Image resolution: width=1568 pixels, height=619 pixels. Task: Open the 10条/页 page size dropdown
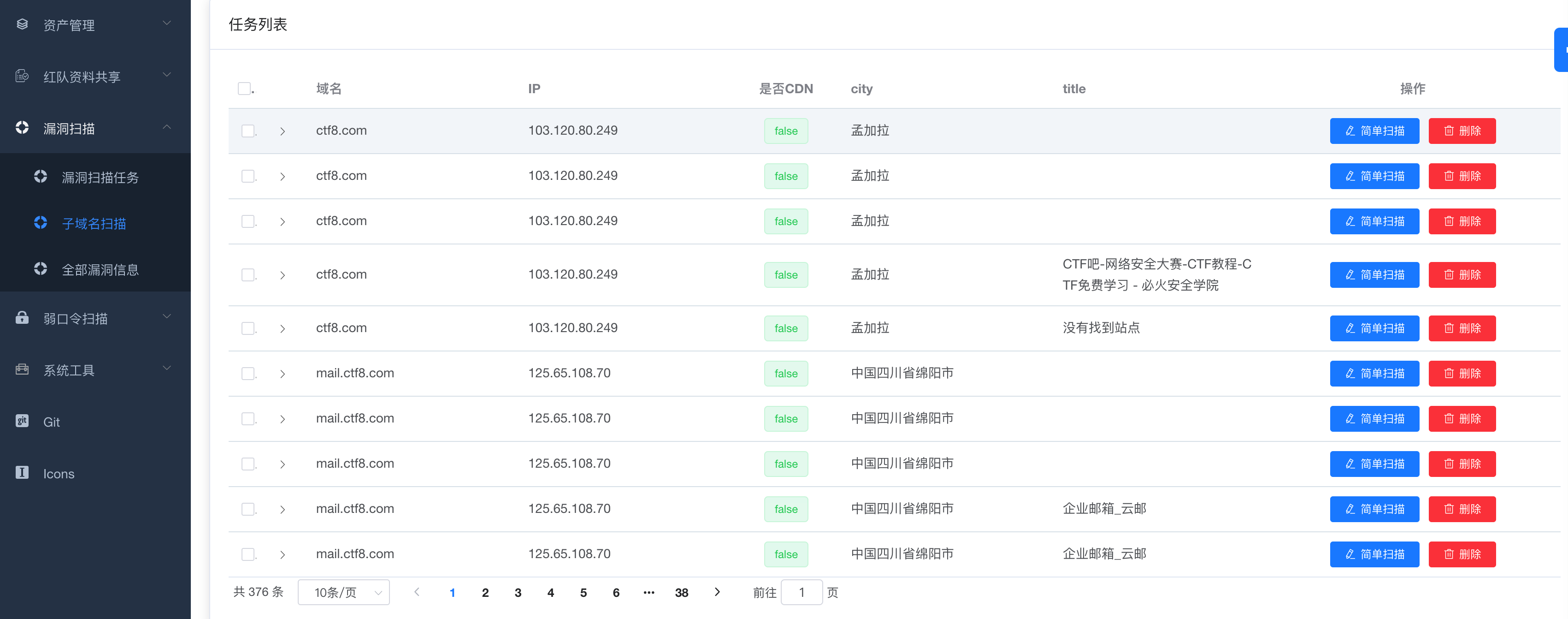pyautogui.click(x=344, y=592)
